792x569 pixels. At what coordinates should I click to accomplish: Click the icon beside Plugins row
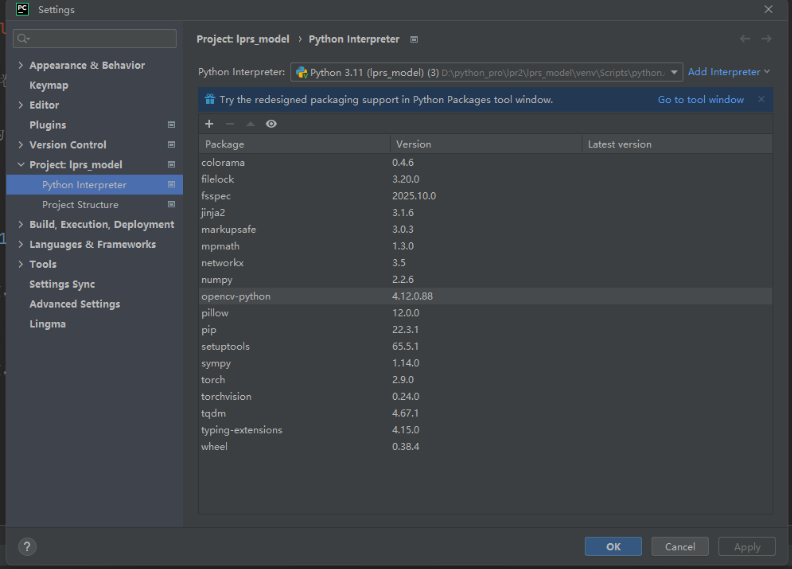171,125
